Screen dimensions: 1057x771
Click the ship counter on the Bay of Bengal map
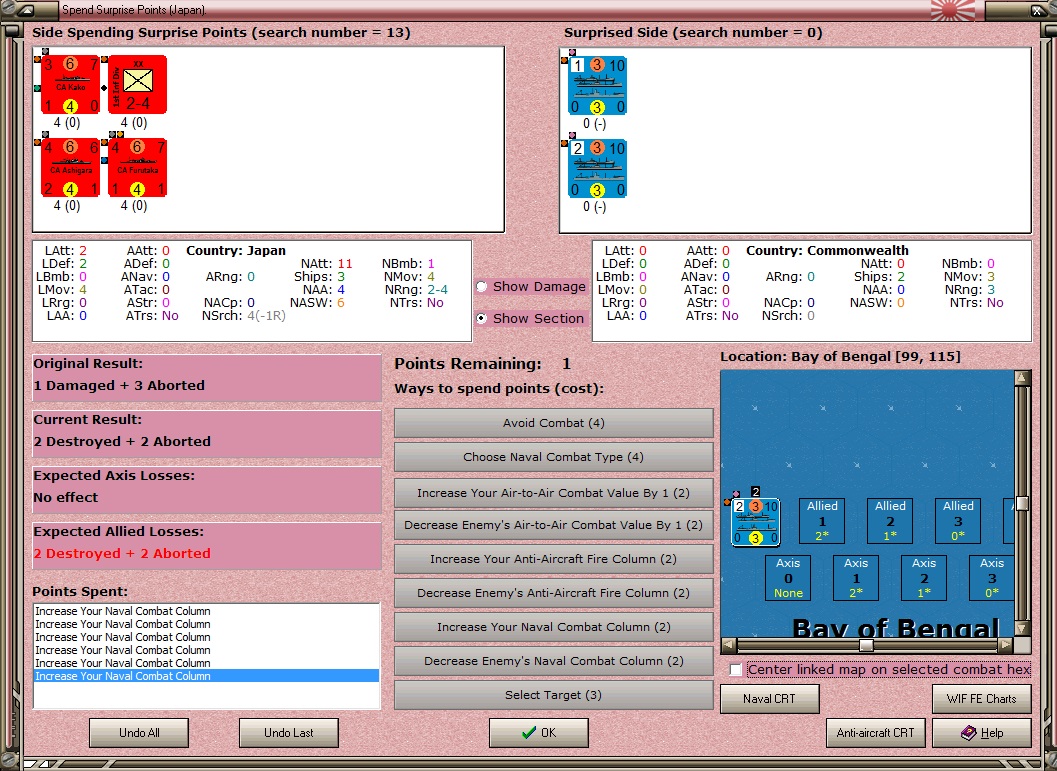[x=756, y=522]
